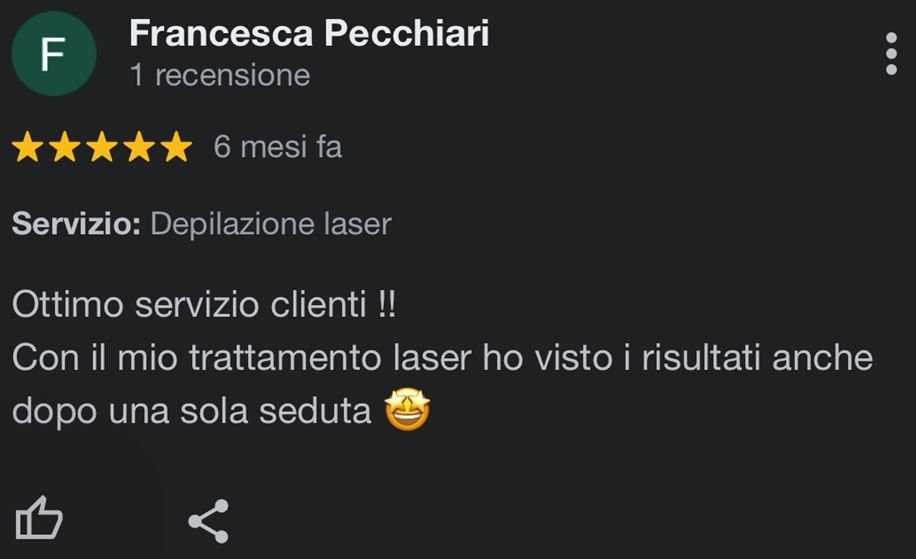
Task: Click the word 'trattamento' in the review
Action: point(285,357)
